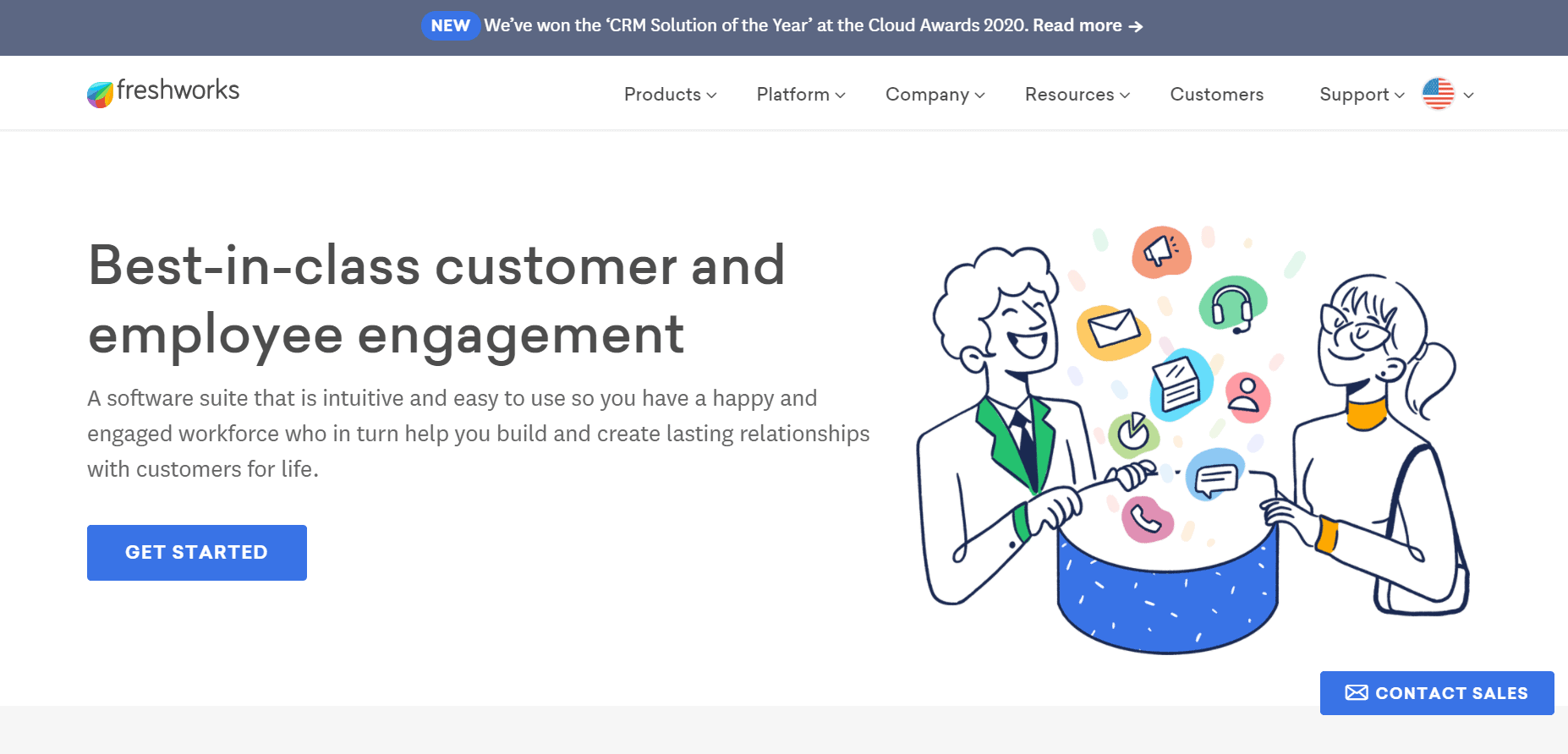The height and width of the screenshot is (754, 1568).
Task: Click the Freshworks logo
Action: coord(163,92)
